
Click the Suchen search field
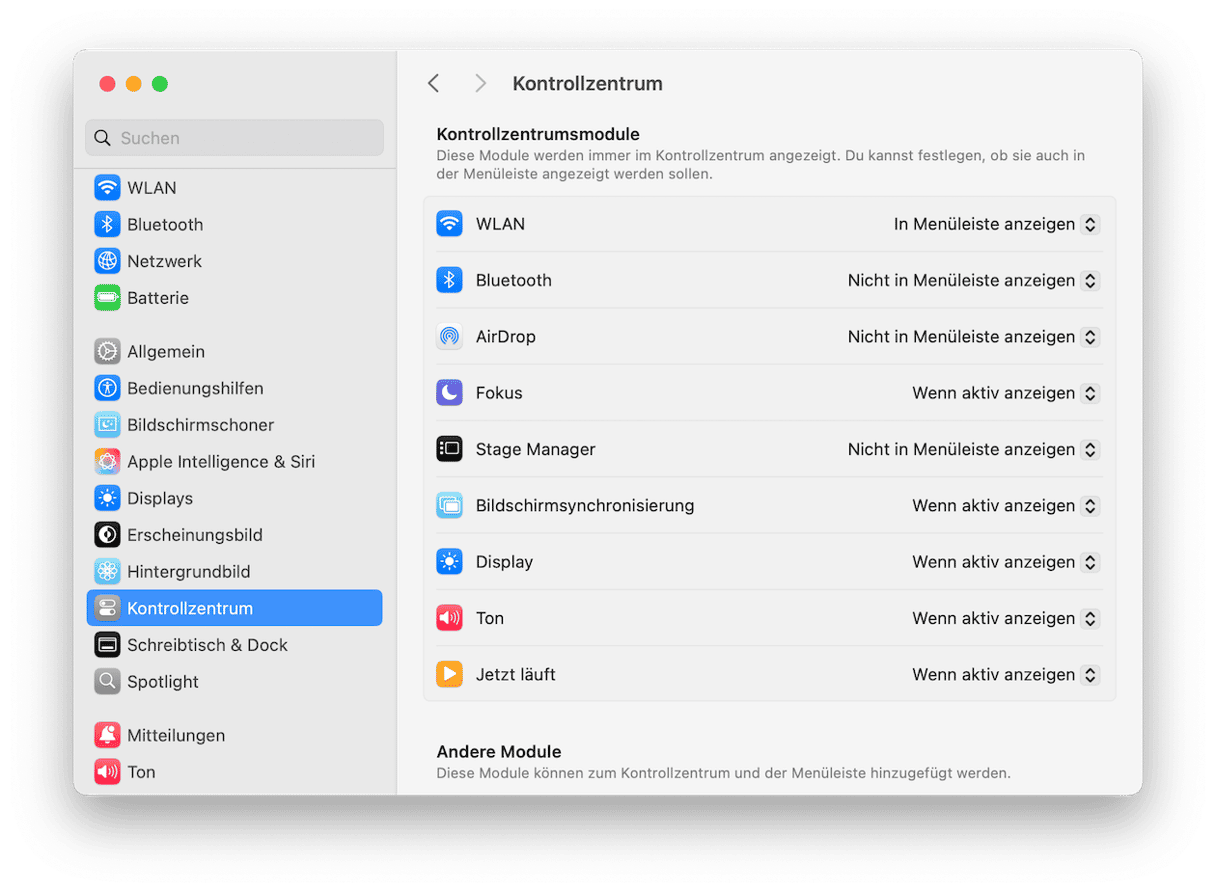[234, 138]
